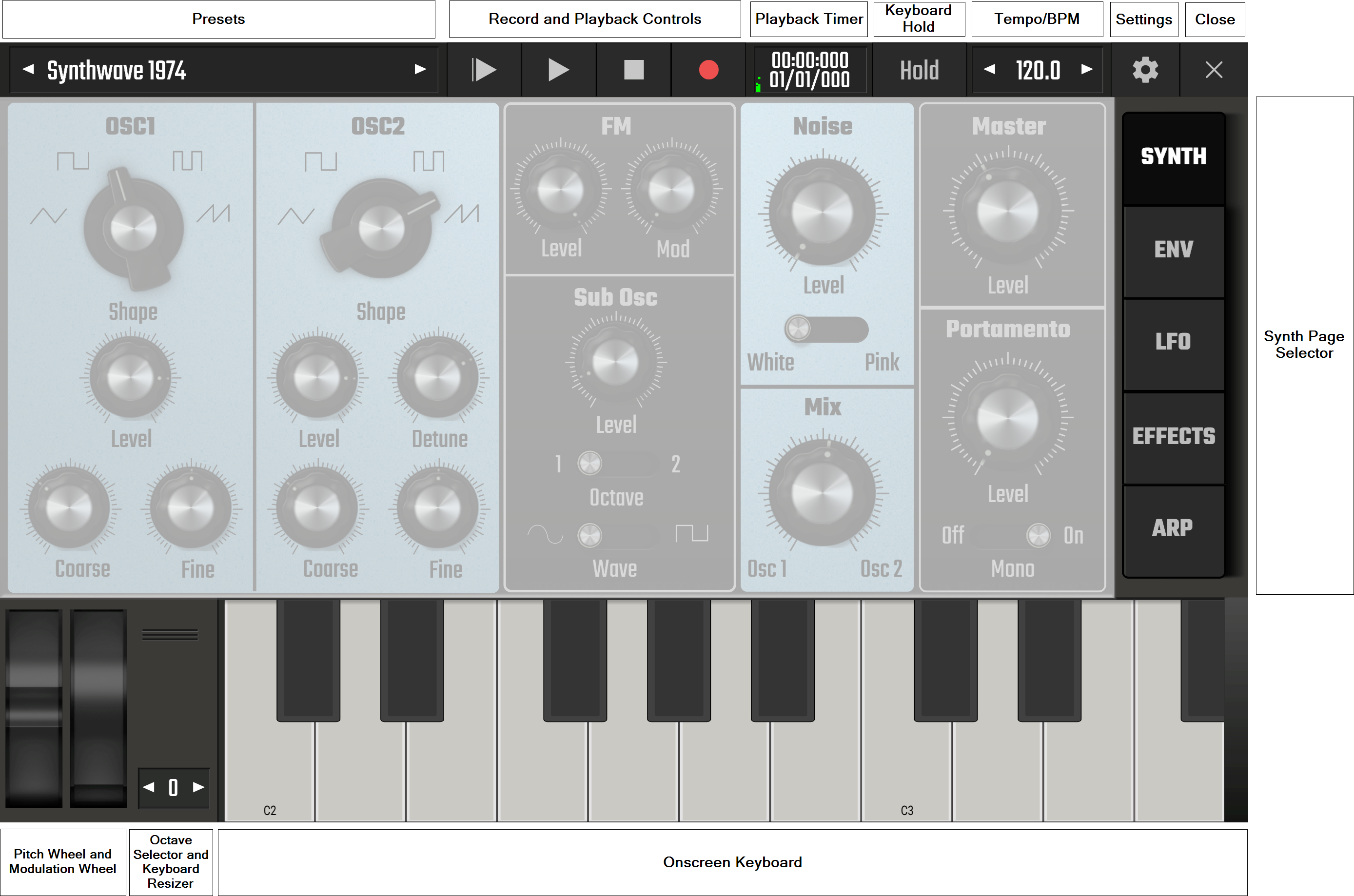This screenshot has height=896, width=1354.
Task: Select OSC2 sawtooth wave shape icon
Action: (x=462, y=214)
